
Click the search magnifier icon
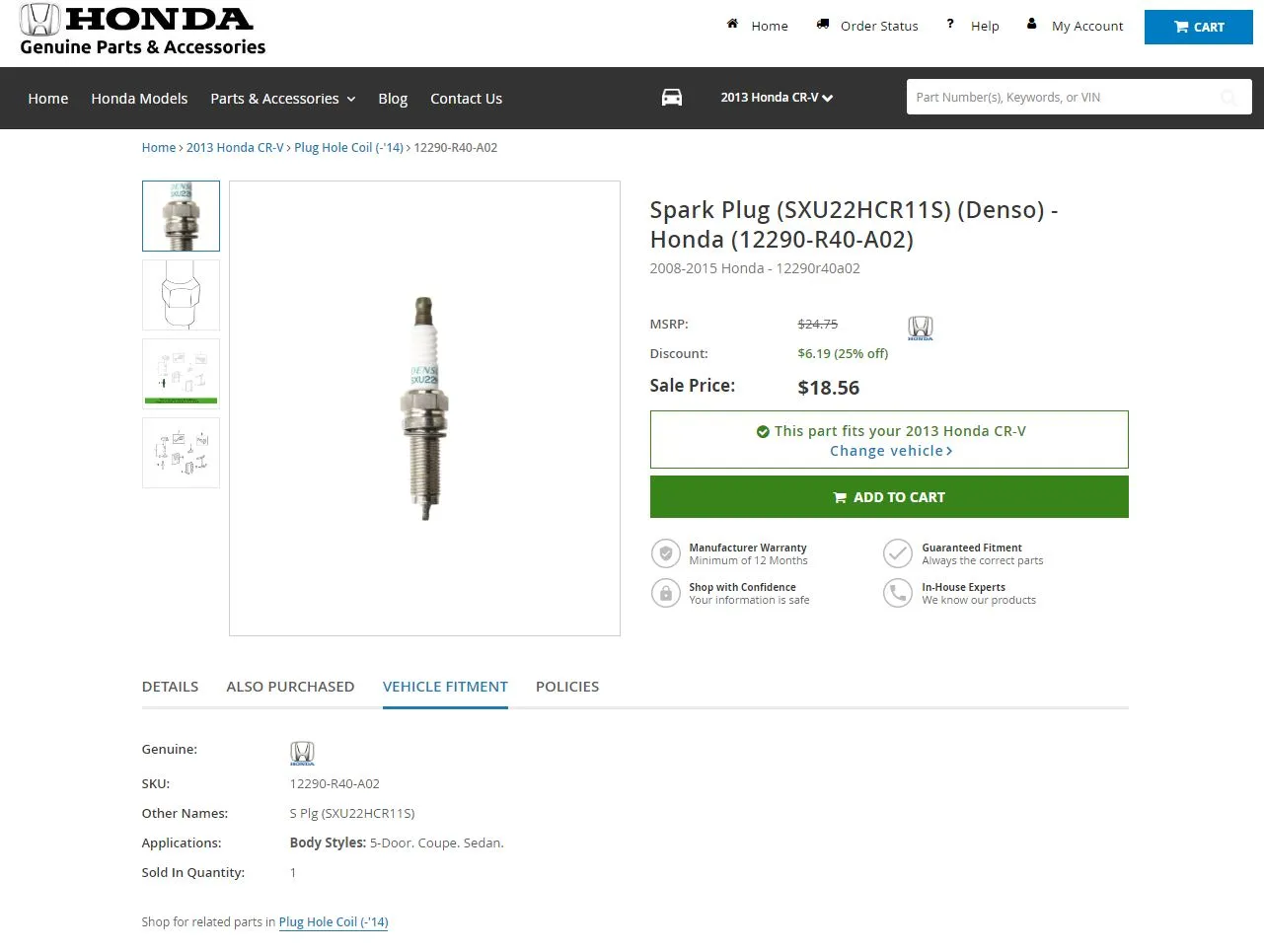[1228, 97]
